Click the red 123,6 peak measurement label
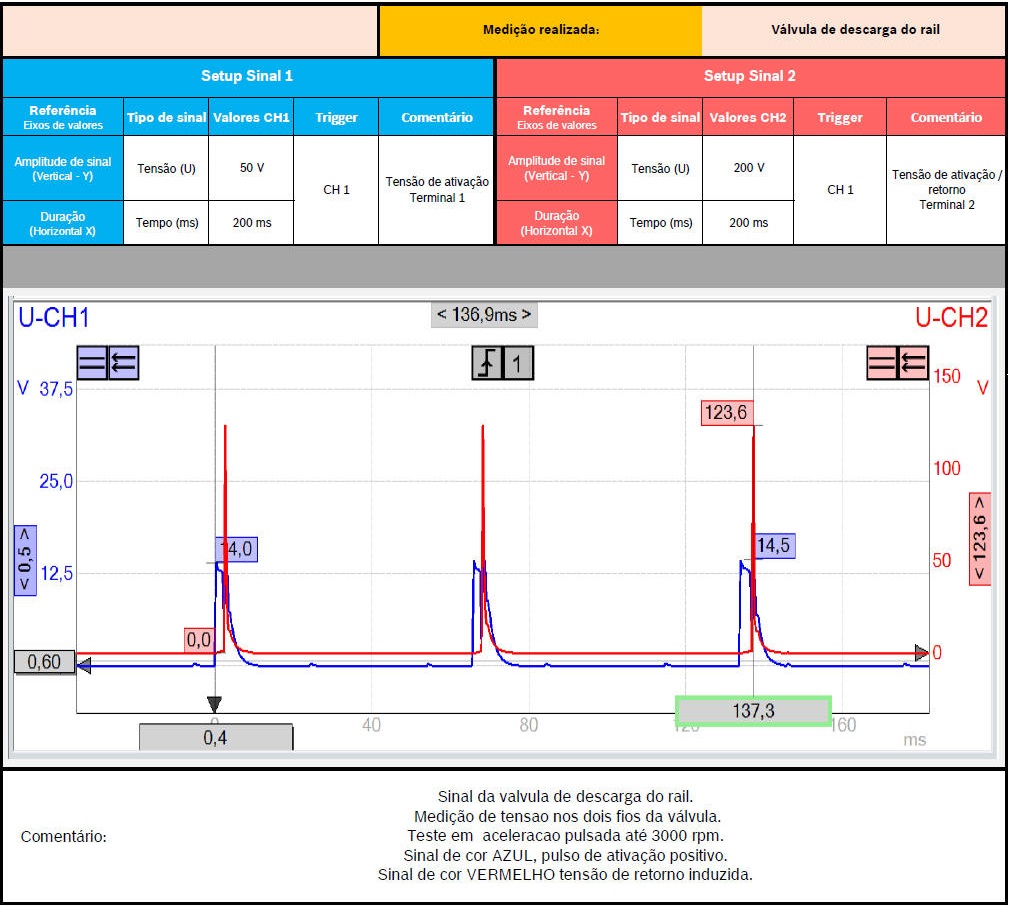The width and height of the screenshot is (1011, 907). 727,413
